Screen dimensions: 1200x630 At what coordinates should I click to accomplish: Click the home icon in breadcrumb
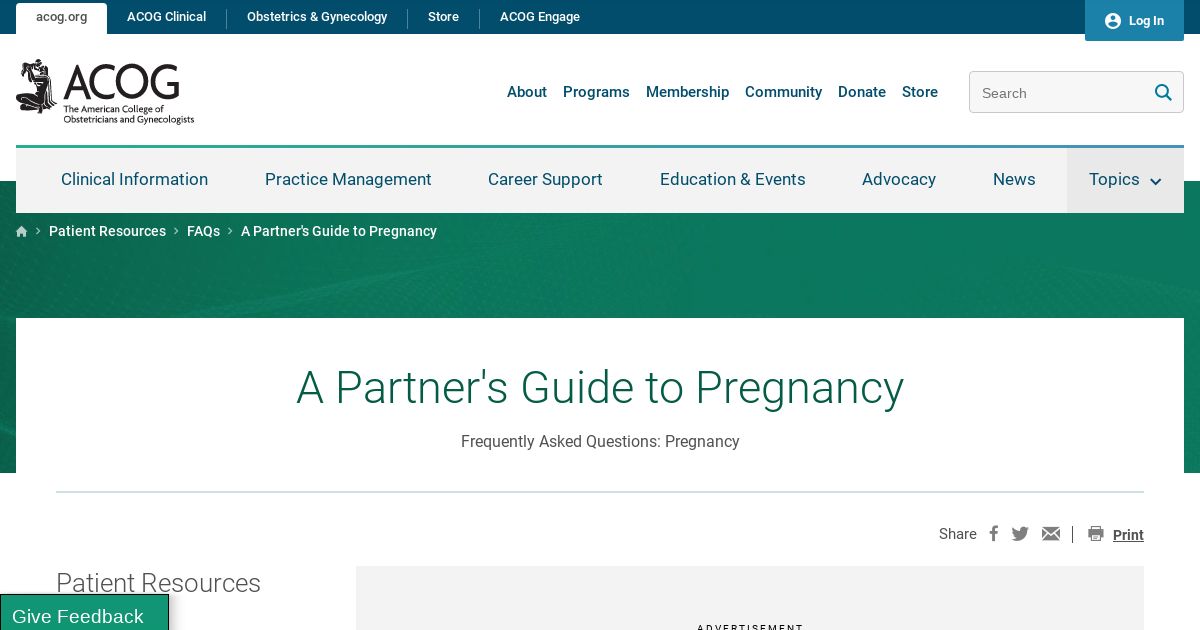tap(22, 231)
